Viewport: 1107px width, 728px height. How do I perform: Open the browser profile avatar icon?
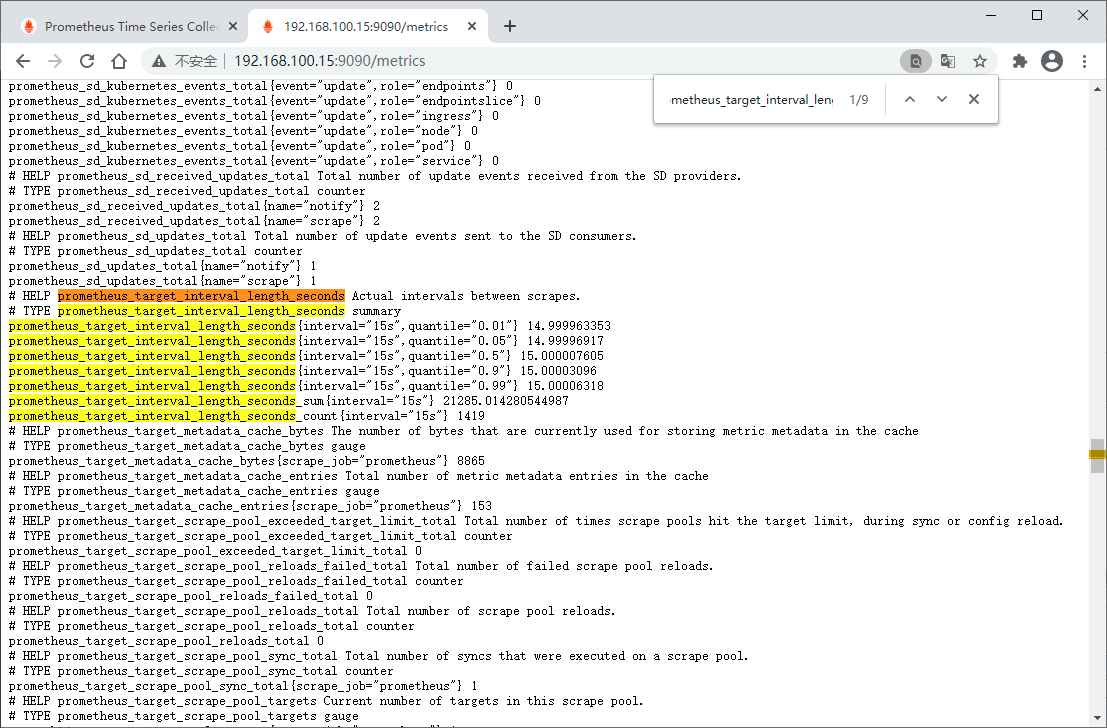(x=1052, y=61)
